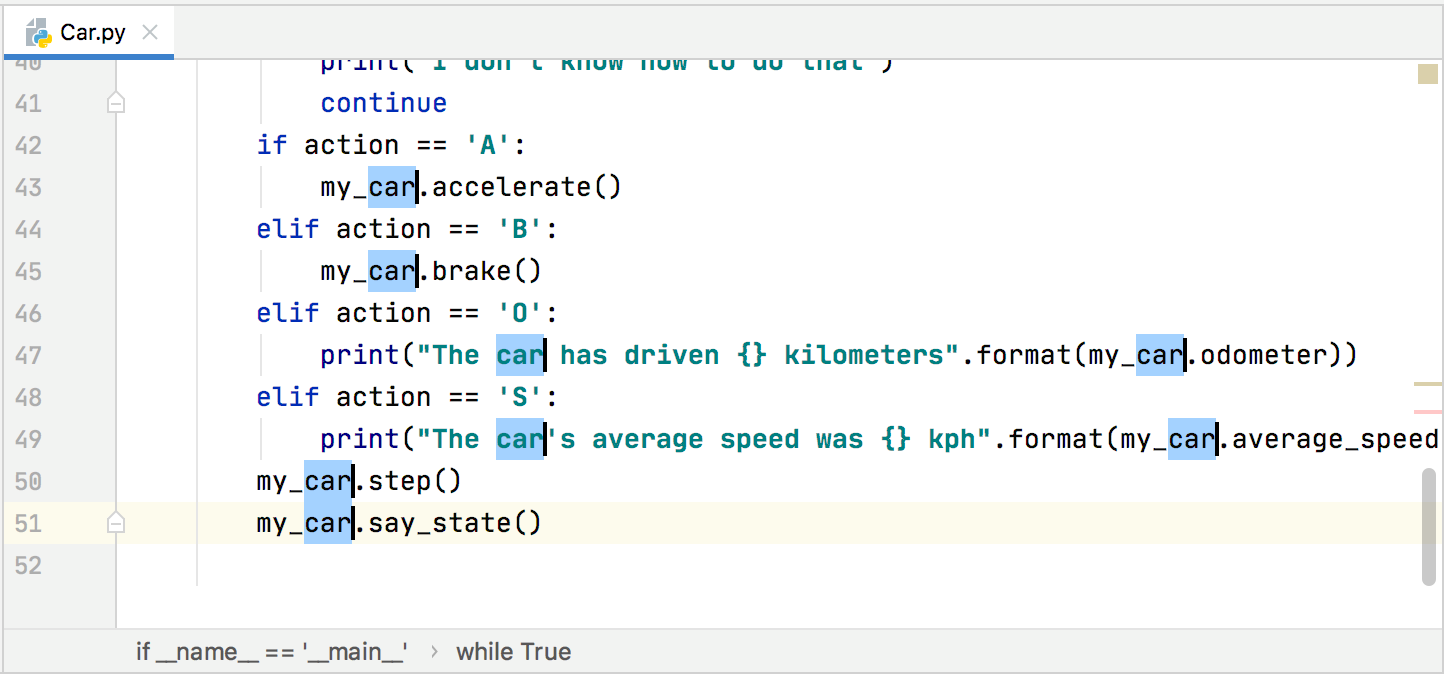Close the Car.py tab
1444x674 pixels.
pyautogui.click(x=149, y=31)
